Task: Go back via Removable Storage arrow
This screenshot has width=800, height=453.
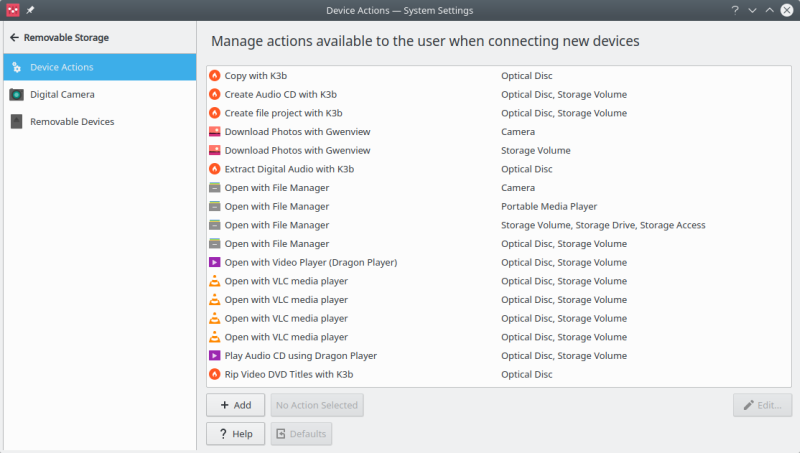Action: [14, 38]
